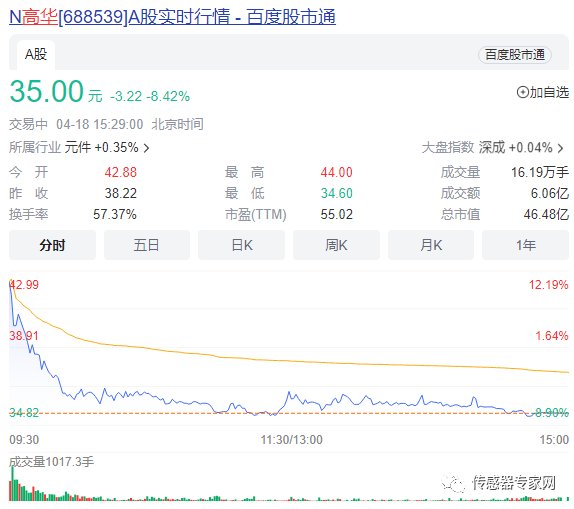The width and height of the screenshot is (574, 509).
Task: Click the 11:30/13:00 marker on time axis
Action: (x=291, y=439)
